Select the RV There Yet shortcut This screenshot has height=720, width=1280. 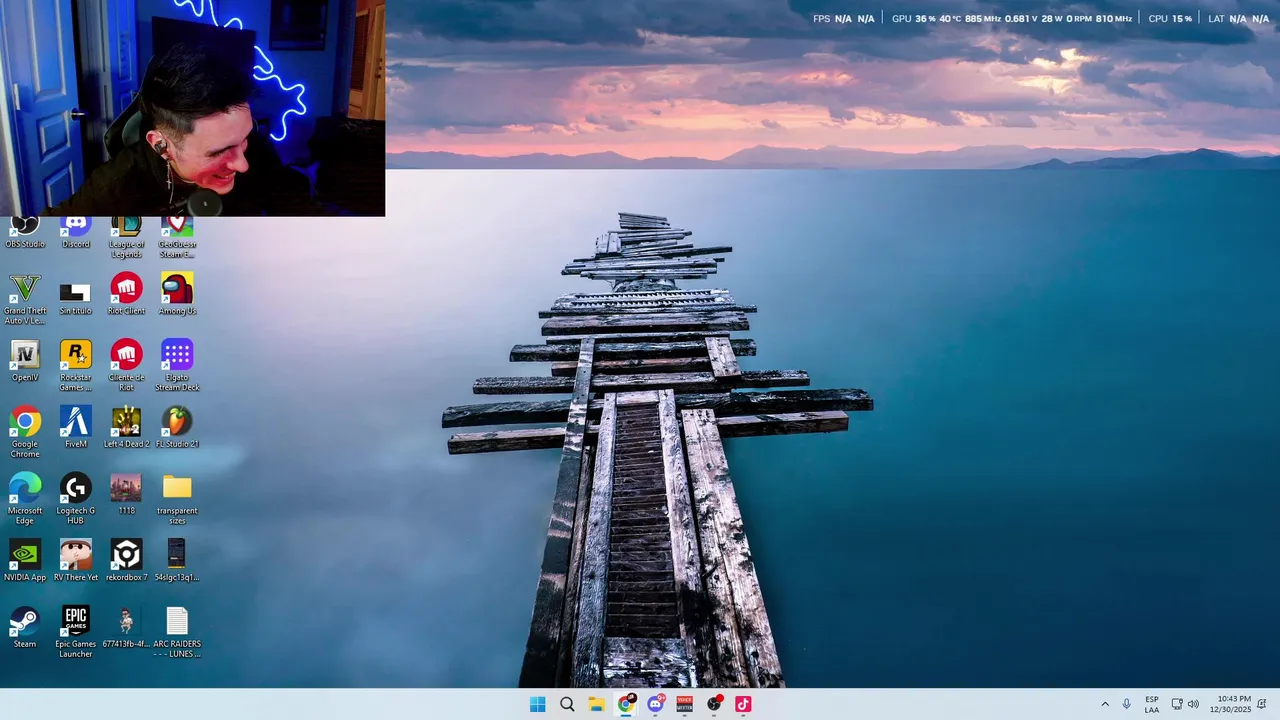[x=75, y=561]
